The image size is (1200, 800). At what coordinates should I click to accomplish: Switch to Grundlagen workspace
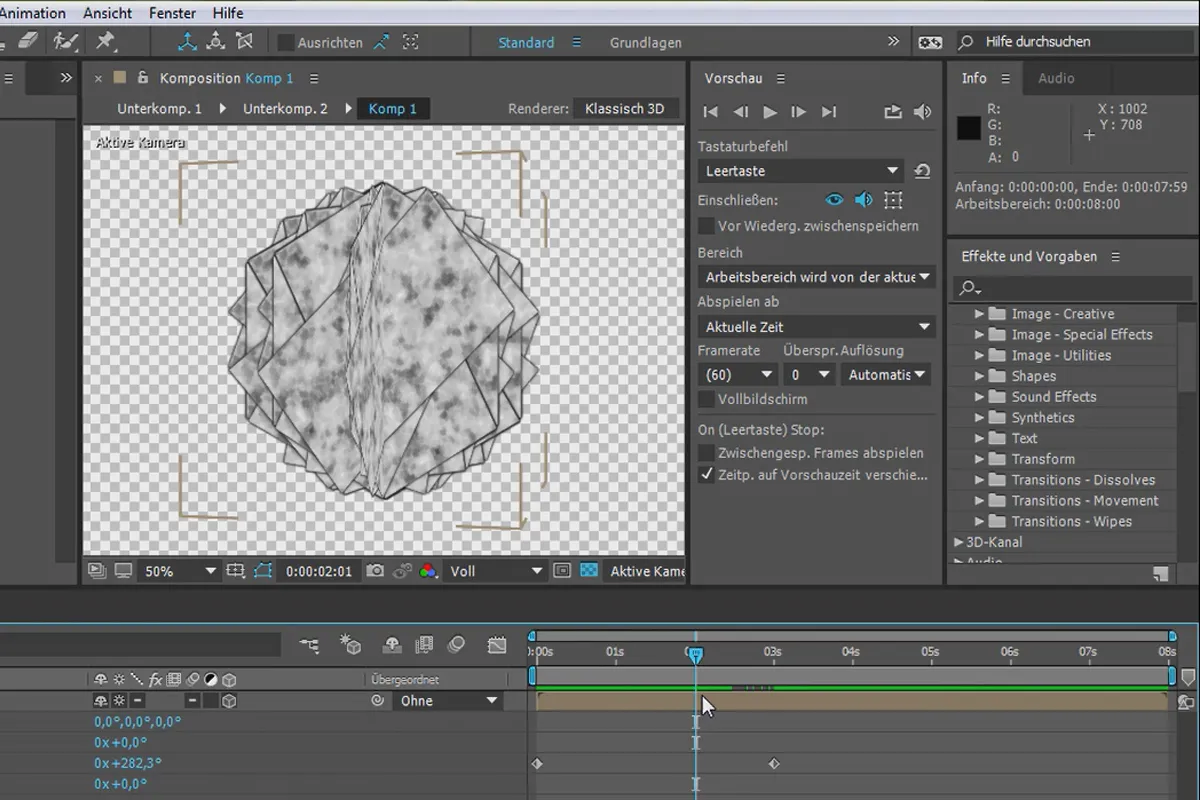click(x=646, y=43)
